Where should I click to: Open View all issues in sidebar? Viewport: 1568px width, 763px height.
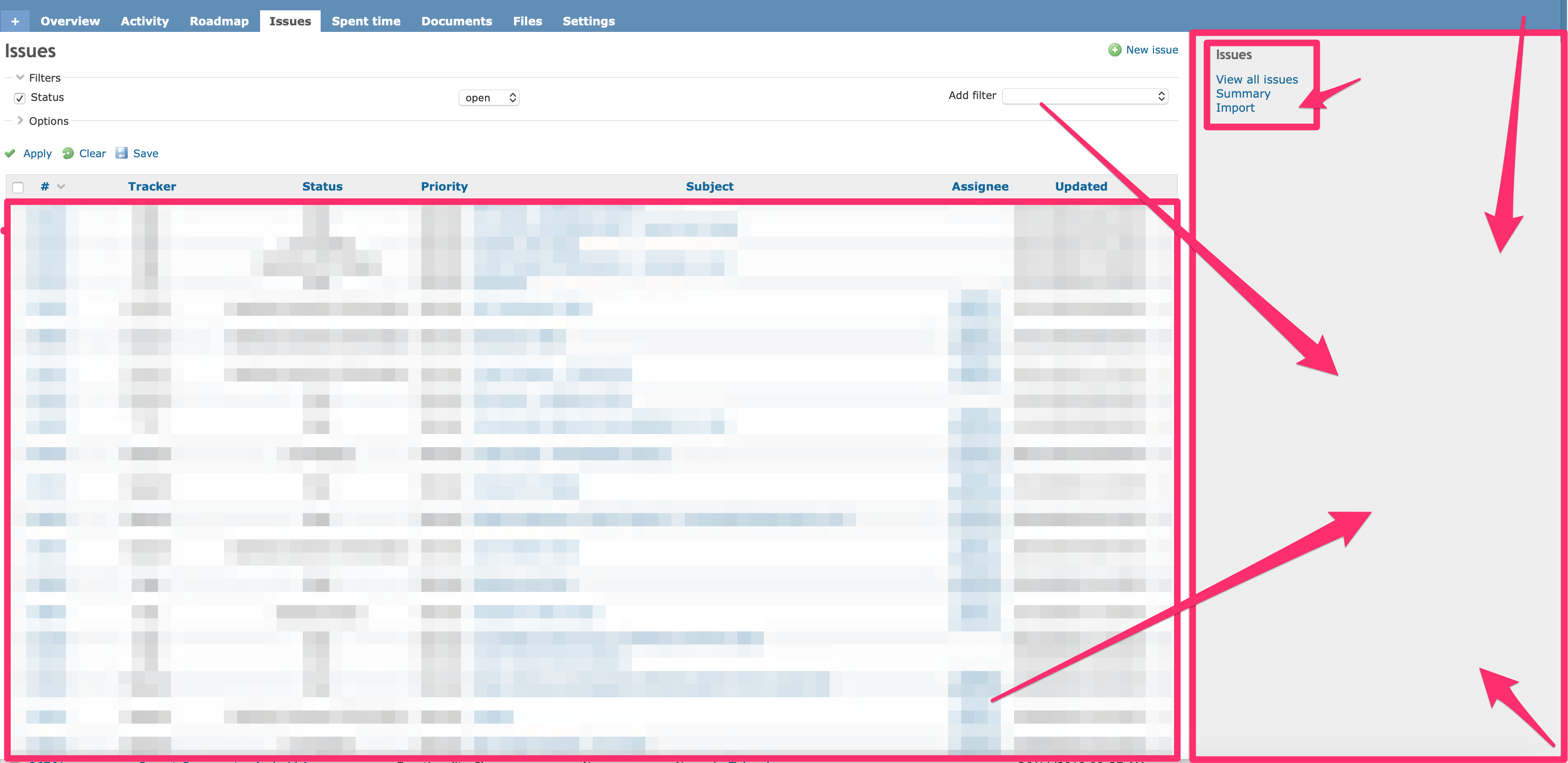coord(1257,80)
